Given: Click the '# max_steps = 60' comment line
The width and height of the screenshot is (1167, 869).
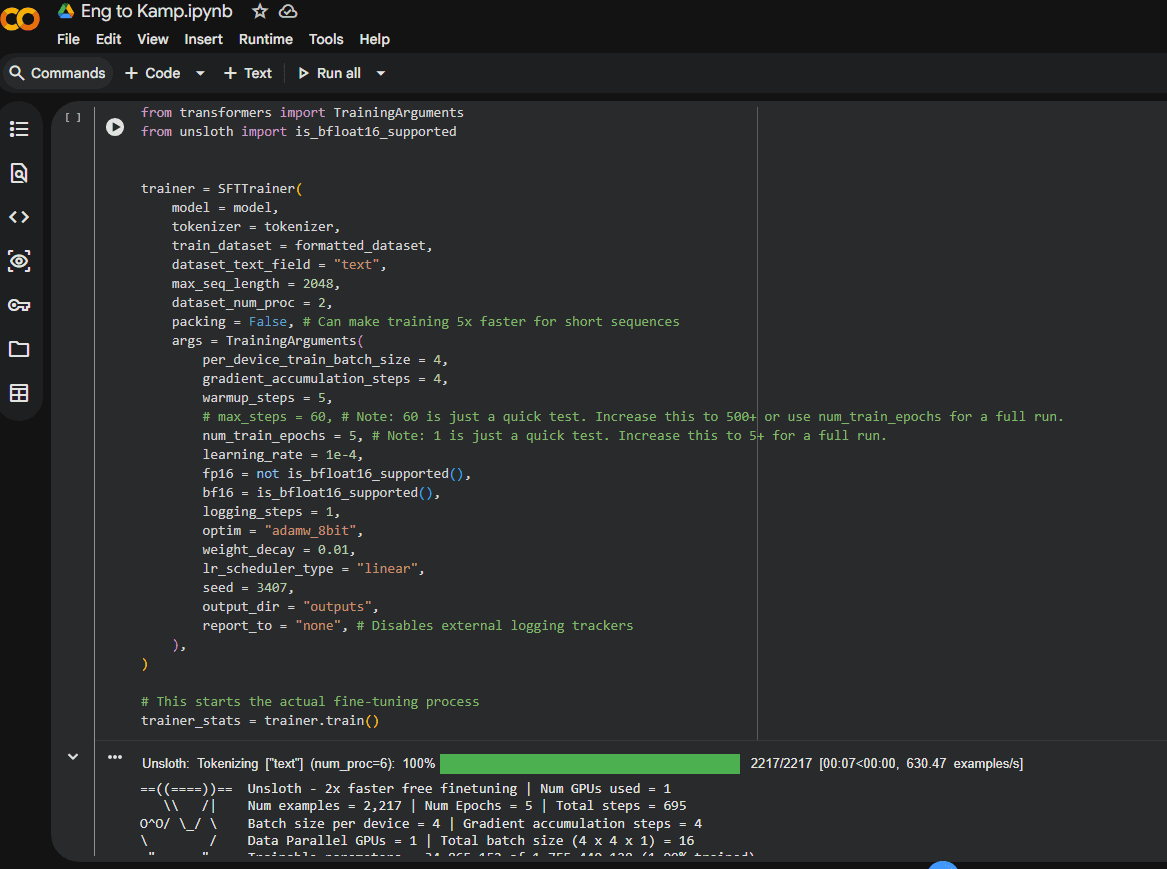Looking at the screenshot, I should pyautogui.click(x=633, y=417).
